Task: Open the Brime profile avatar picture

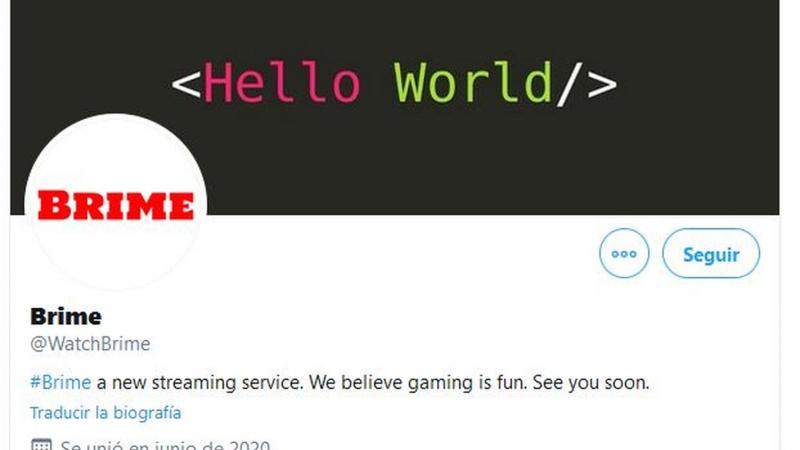Action: pyautogui.click(x=116, y=202)
